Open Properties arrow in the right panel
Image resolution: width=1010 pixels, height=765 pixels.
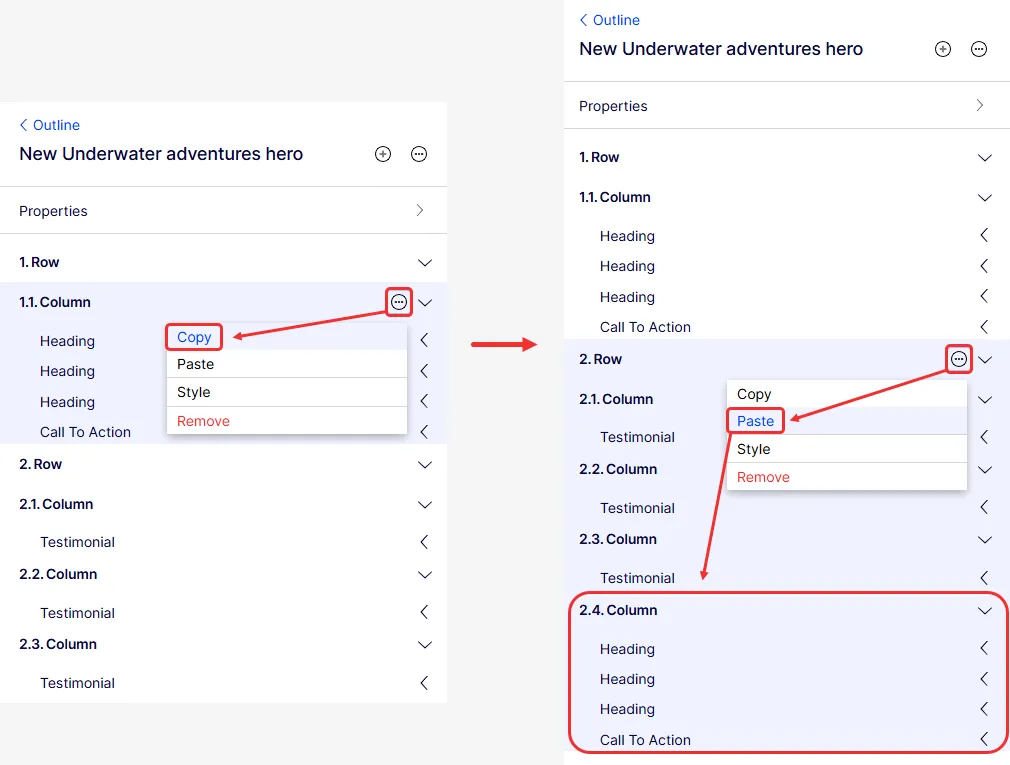[980, 106]
